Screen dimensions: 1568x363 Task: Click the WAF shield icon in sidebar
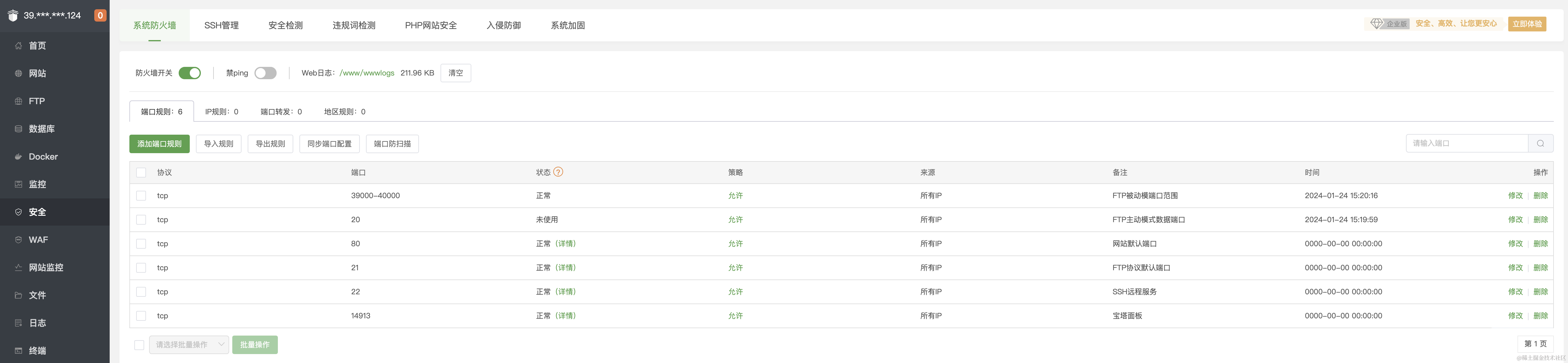point(18,240)
